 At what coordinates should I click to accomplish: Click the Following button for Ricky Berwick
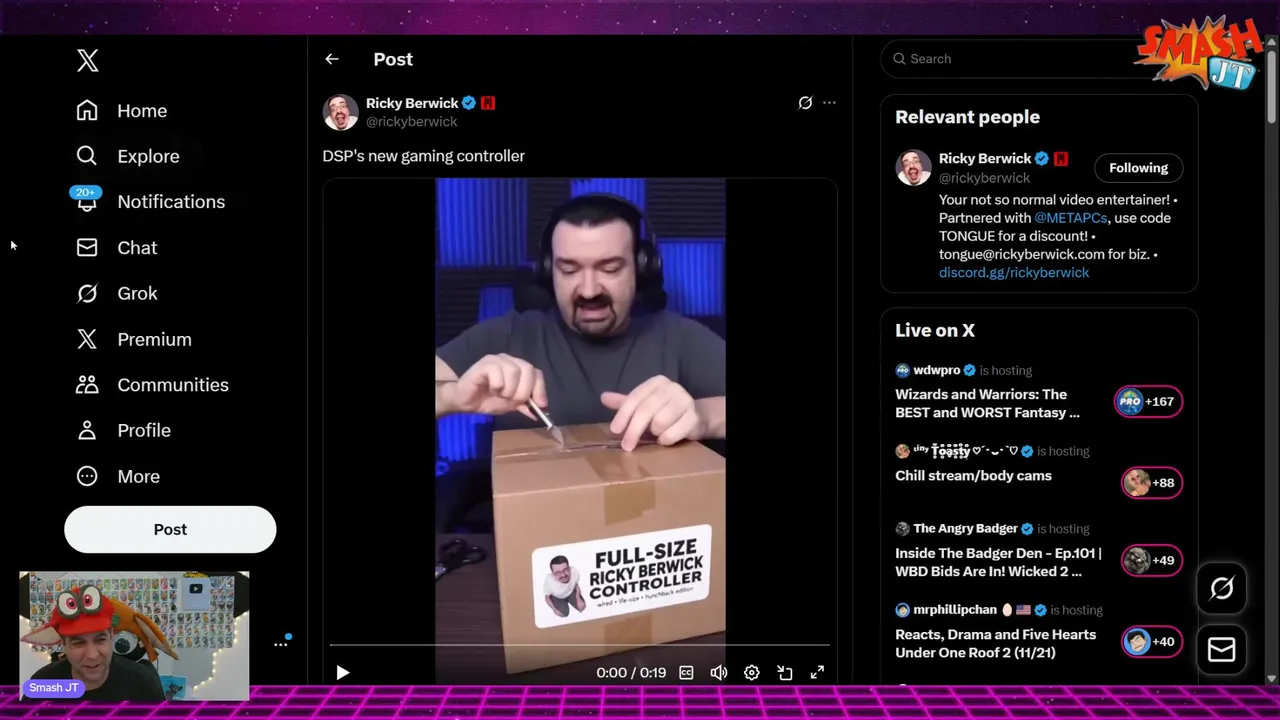(1138, 168)
